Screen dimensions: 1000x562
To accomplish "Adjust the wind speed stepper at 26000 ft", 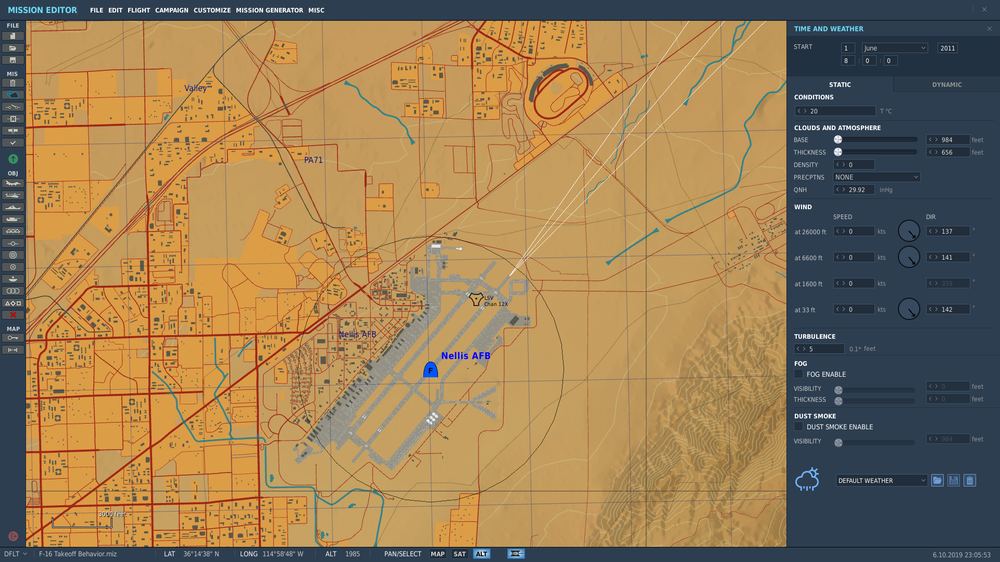I will 854,231.
